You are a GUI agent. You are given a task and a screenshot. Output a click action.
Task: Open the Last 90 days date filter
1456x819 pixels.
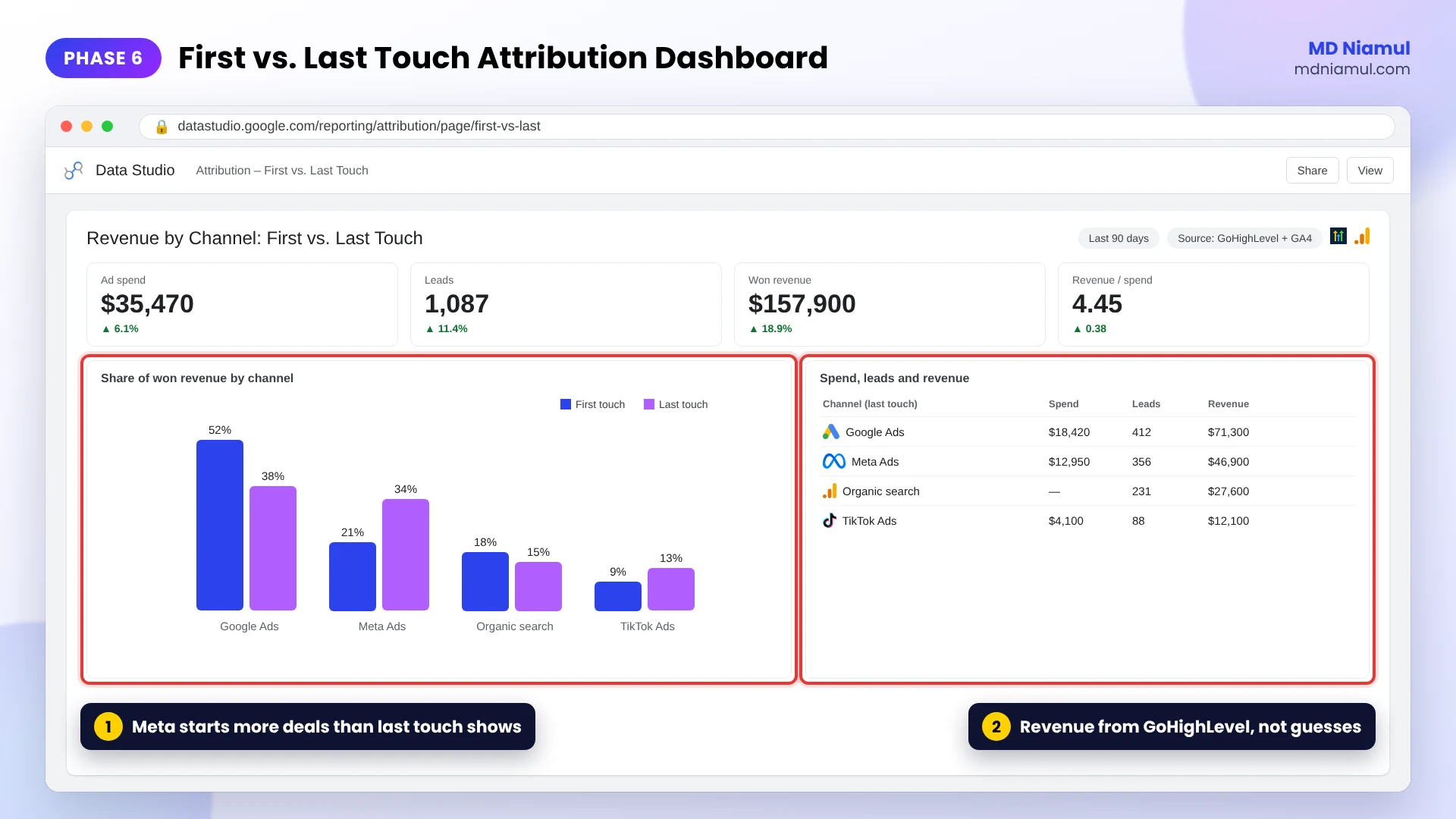pyautogui.click(x=1119, y=238)
